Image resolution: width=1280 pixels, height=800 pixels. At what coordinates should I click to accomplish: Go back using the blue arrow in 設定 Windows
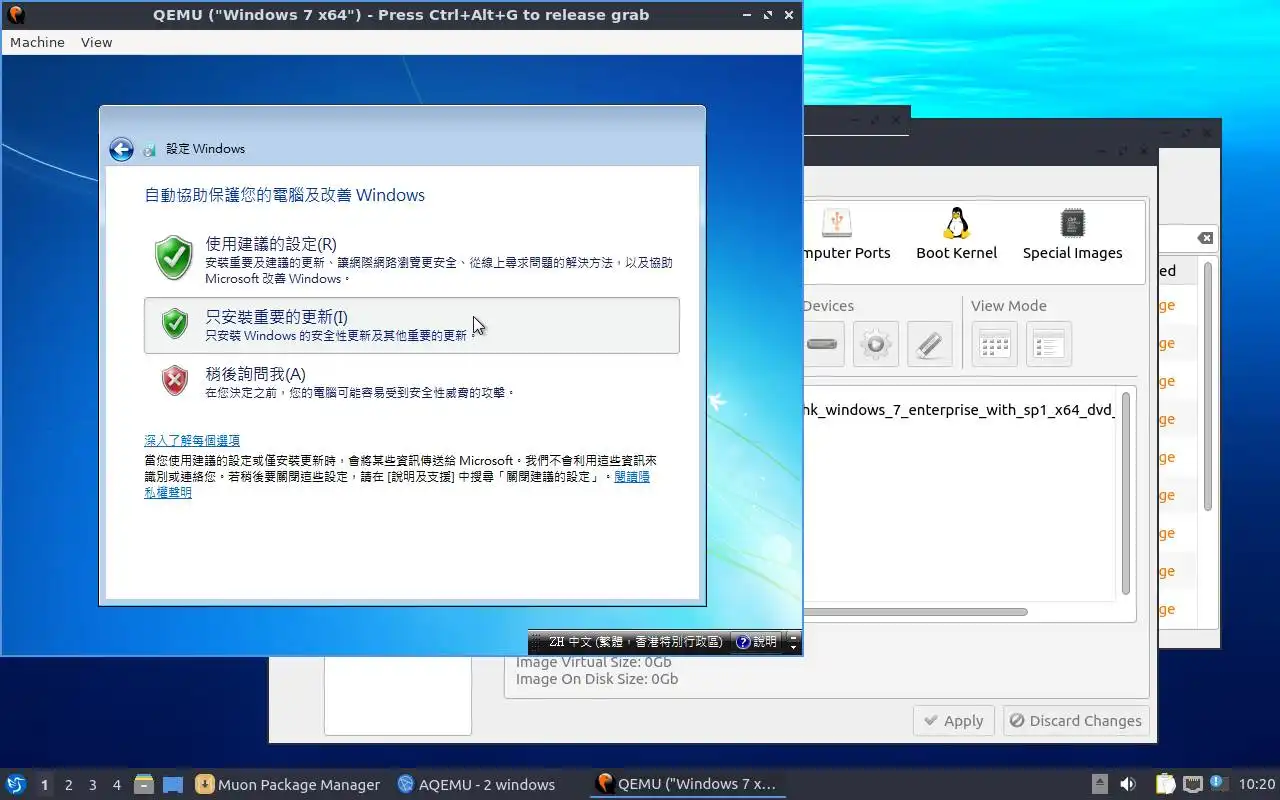pos(121,149)
